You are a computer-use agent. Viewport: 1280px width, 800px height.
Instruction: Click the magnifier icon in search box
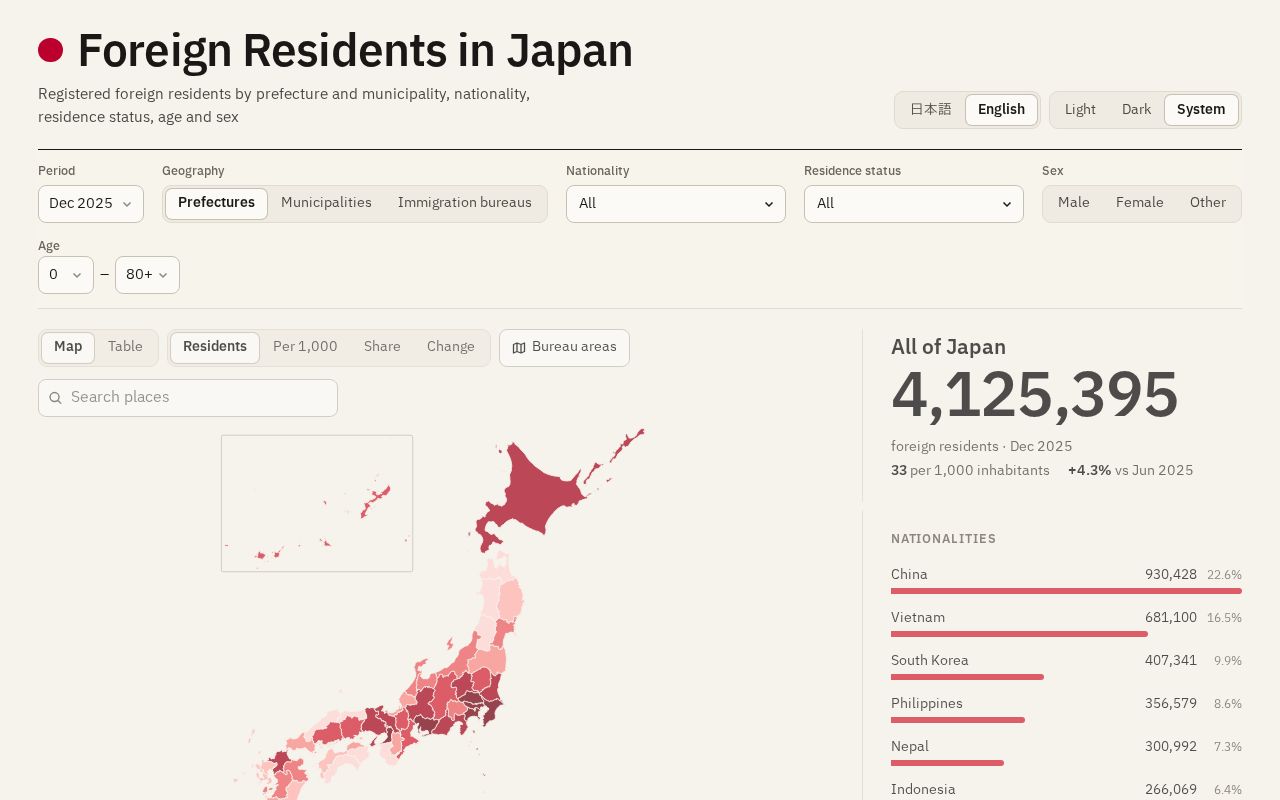click(55, 398)
